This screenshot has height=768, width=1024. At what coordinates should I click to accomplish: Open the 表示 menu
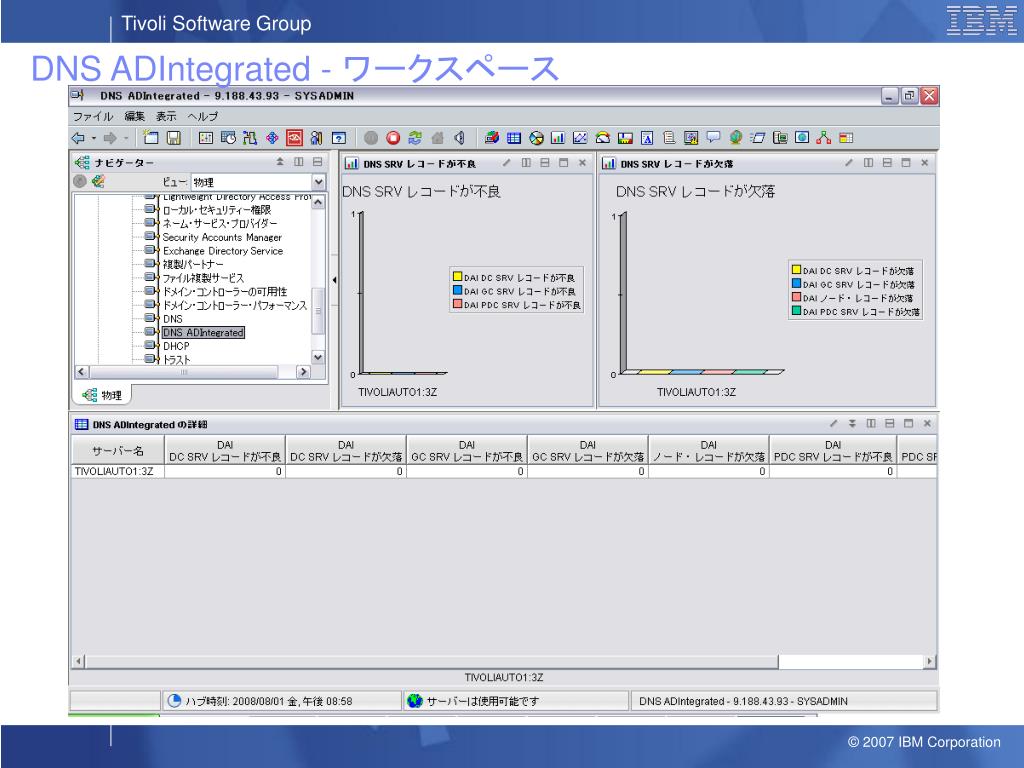tap(166, 116)
